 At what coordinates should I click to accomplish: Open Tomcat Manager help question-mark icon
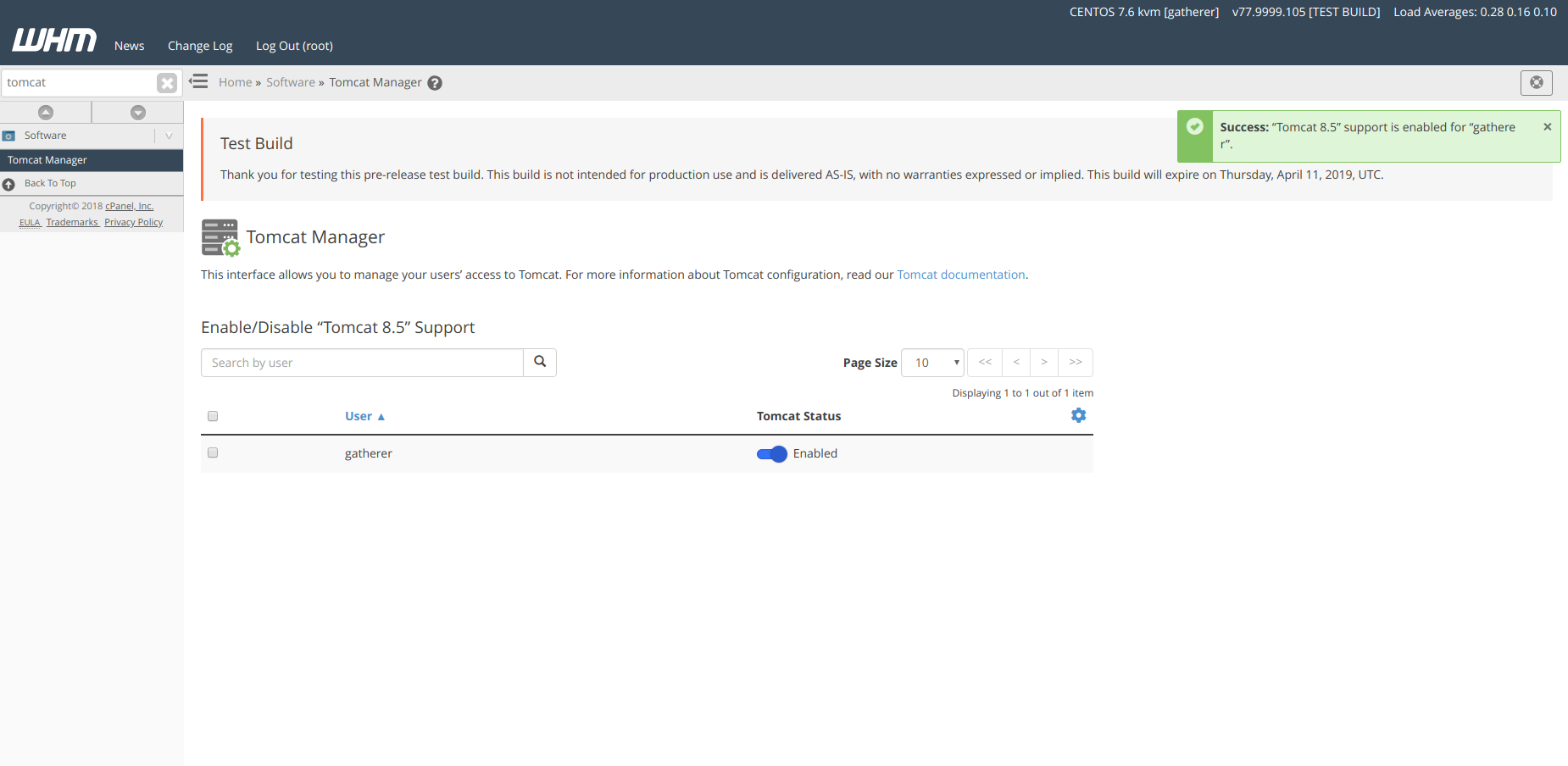pos(435,83)
